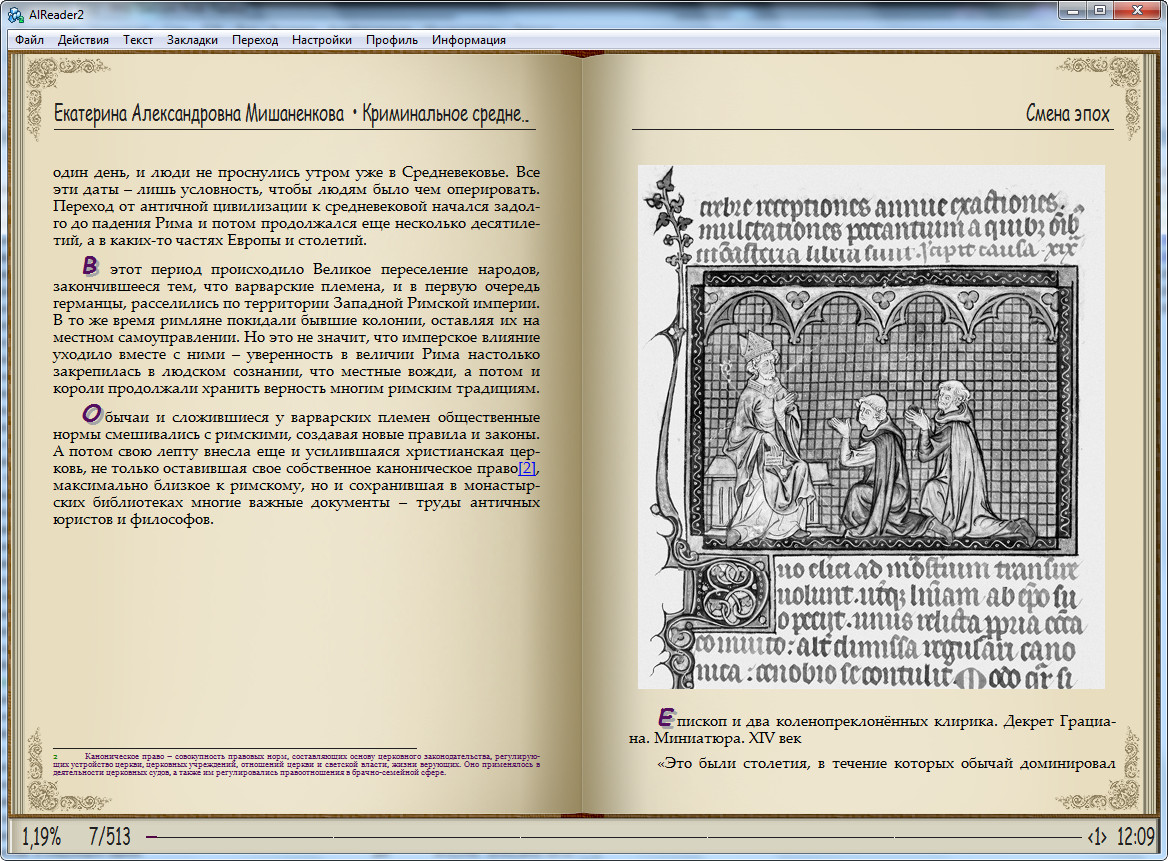1168x861 pixels.
Task: Open the Информация menu
Action: (x=469, y=40)
